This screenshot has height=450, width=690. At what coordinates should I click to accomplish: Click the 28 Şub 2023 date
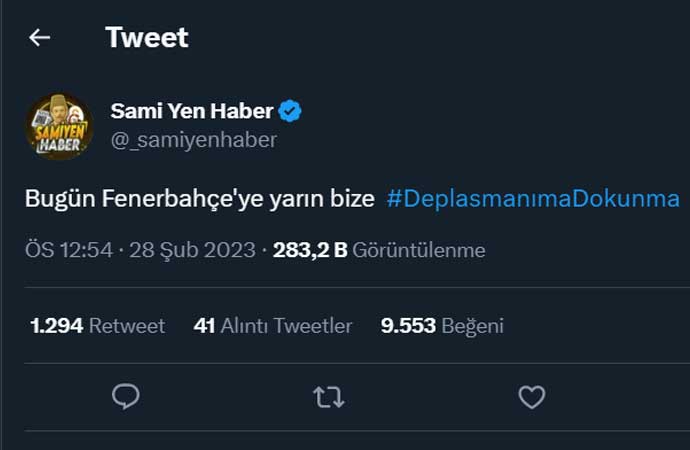(192, 250)
